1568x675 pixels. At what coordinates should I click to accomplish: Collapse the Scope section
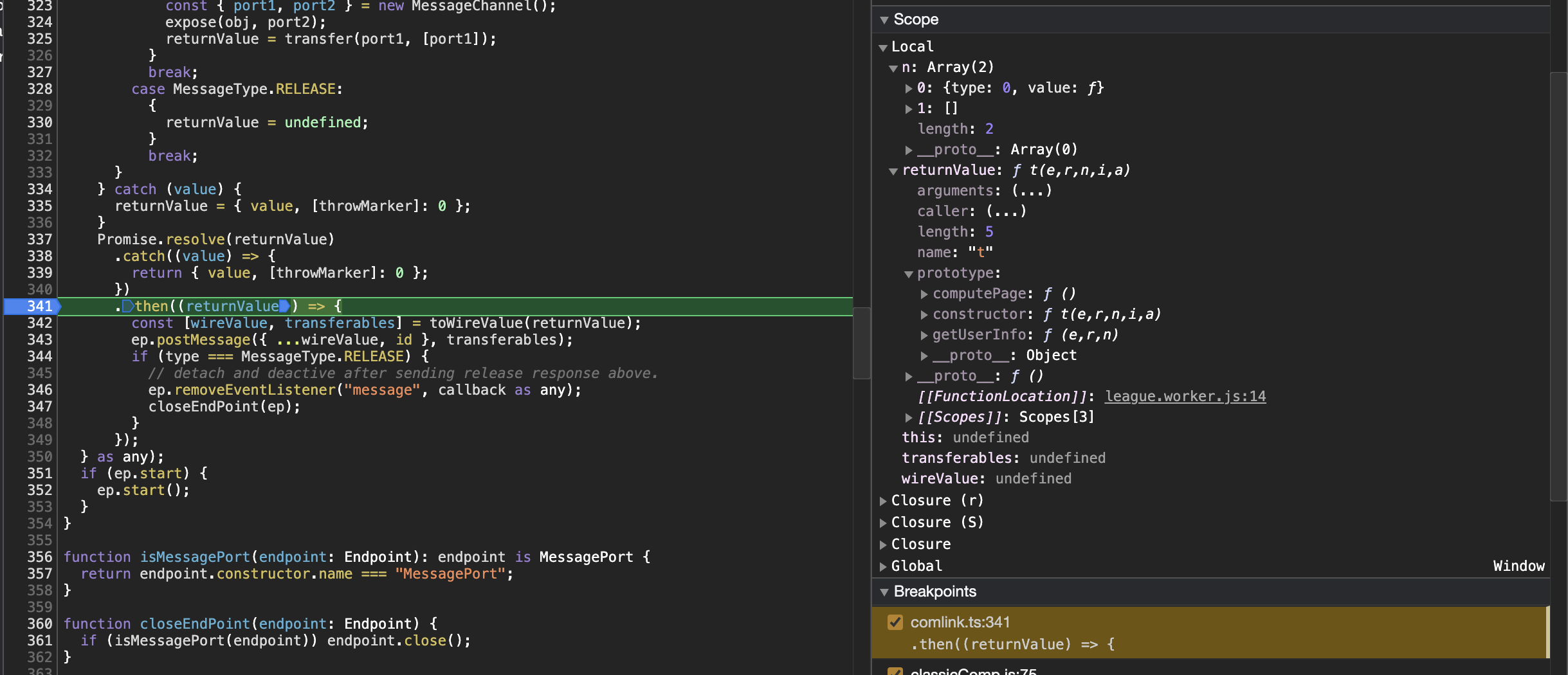(884, 19)
